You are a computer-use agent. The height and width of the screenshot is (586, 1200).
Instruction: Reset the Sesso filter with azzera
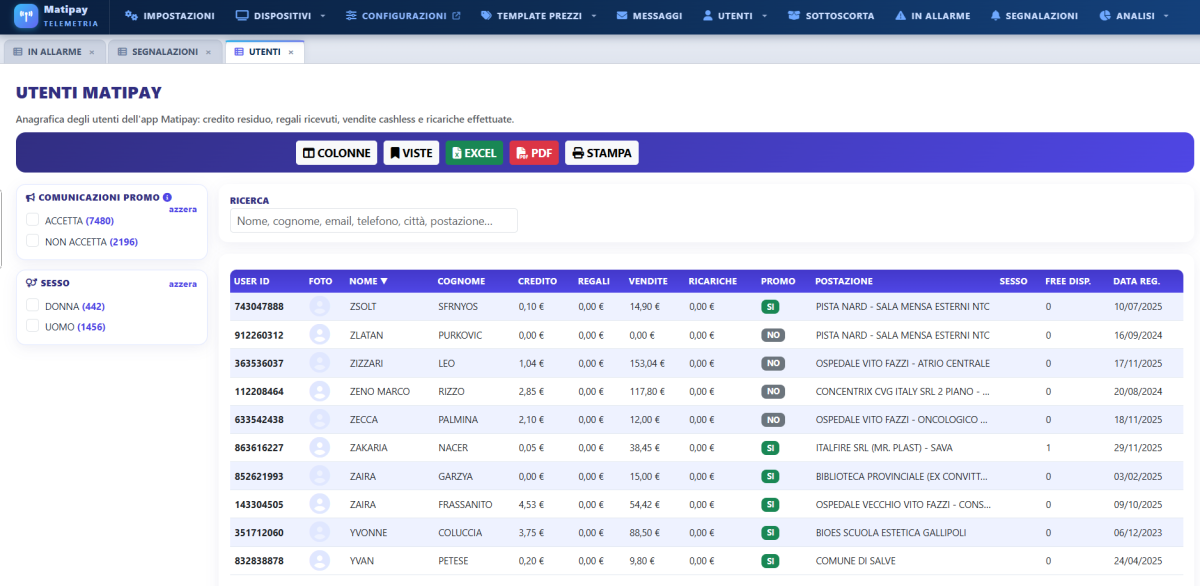183,284
